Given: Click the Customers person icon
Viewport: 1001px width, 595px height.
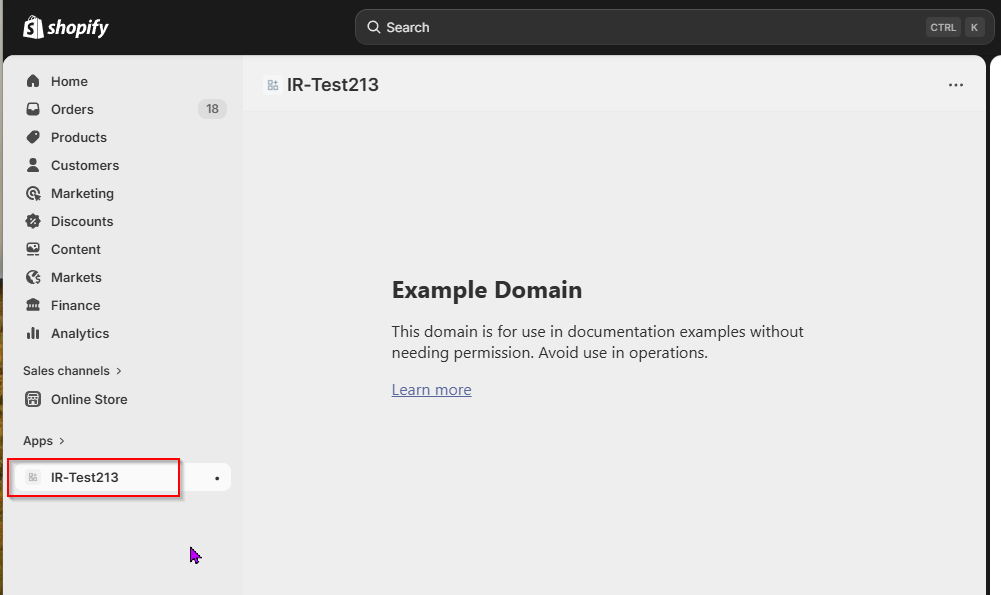Looking at the screenshot, I should click(33, 165).
